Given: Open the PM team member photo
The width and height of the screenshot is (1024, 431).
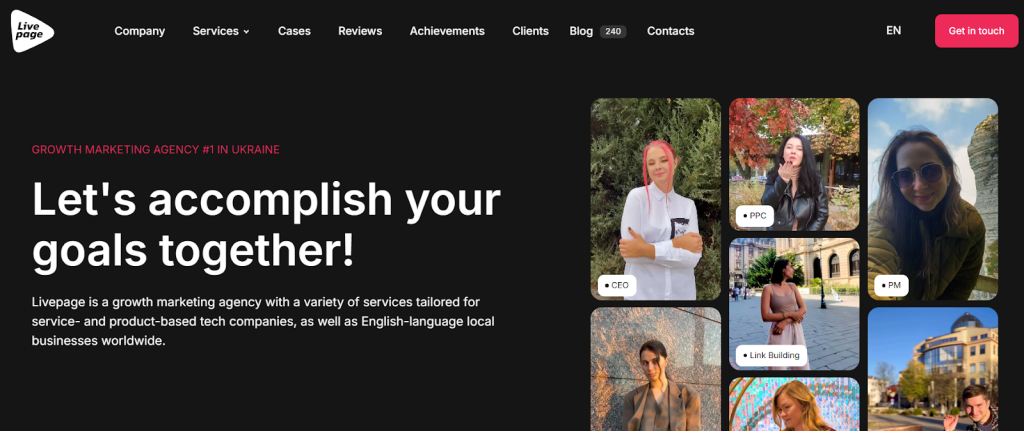Looking at the screenshot, I should pos(933,199).
